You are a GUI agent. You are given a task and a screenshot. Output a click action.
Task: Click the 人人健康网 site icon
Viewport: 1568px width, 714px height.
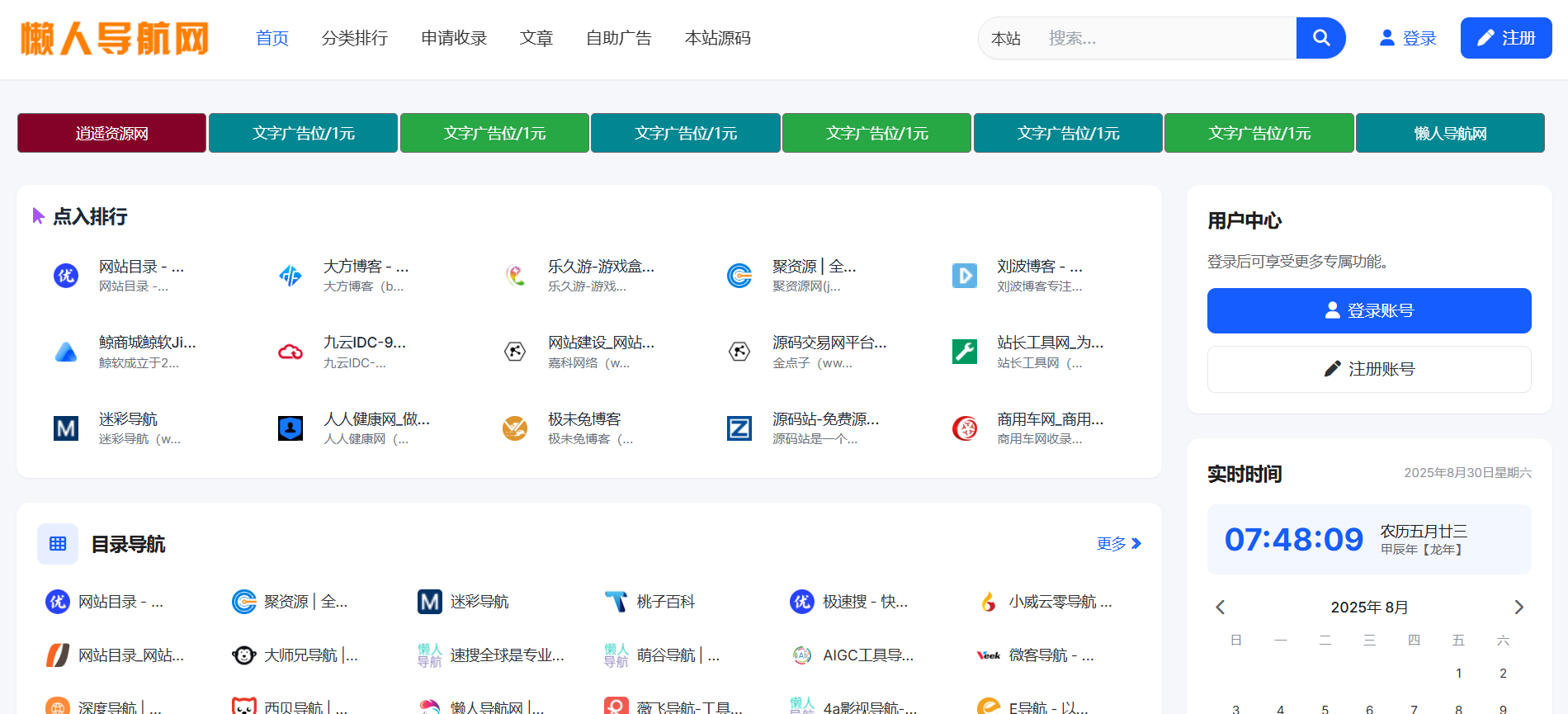click(290, 428)
